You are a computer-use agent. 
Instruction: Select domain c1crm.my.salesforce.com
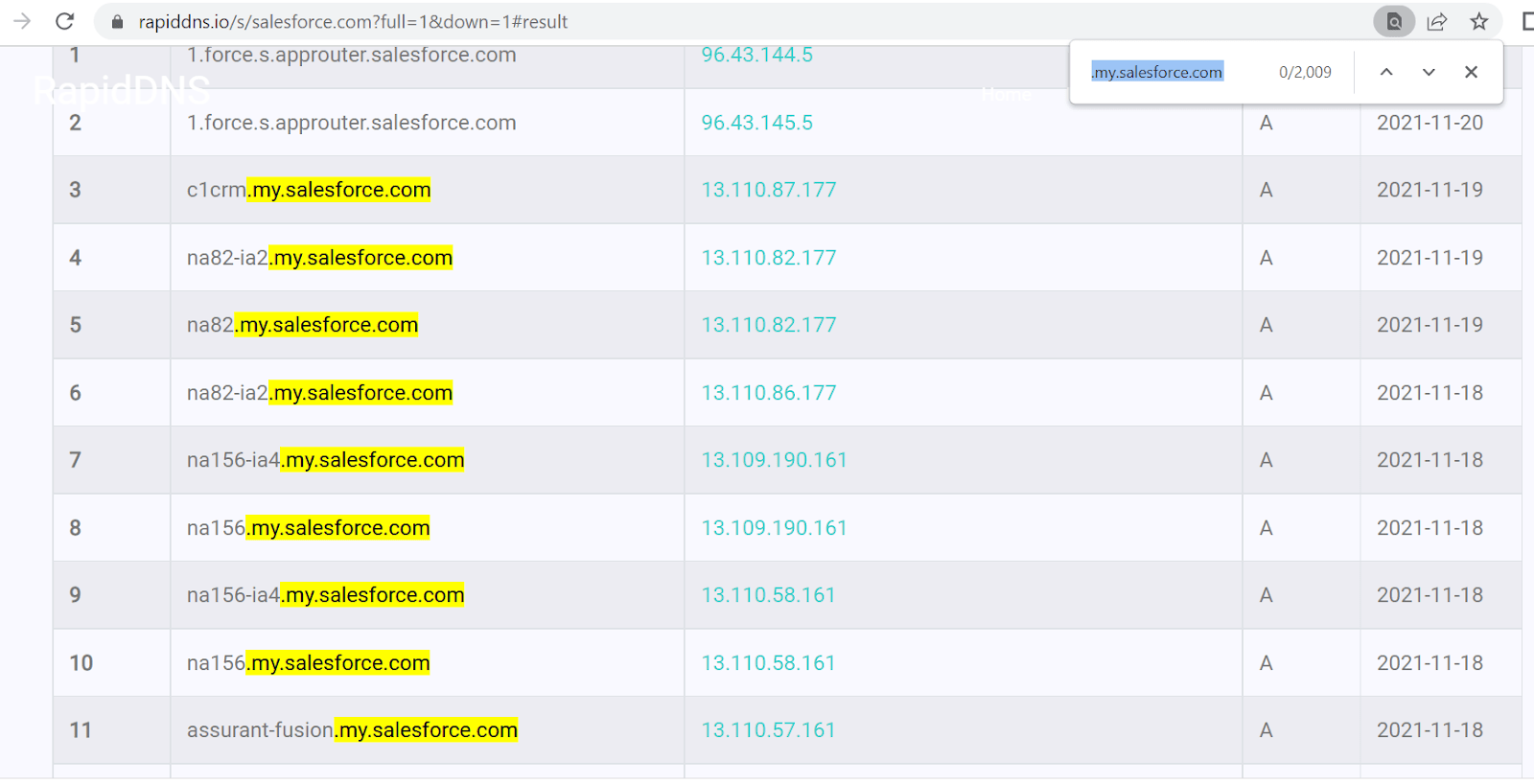[x=309, y=190]
